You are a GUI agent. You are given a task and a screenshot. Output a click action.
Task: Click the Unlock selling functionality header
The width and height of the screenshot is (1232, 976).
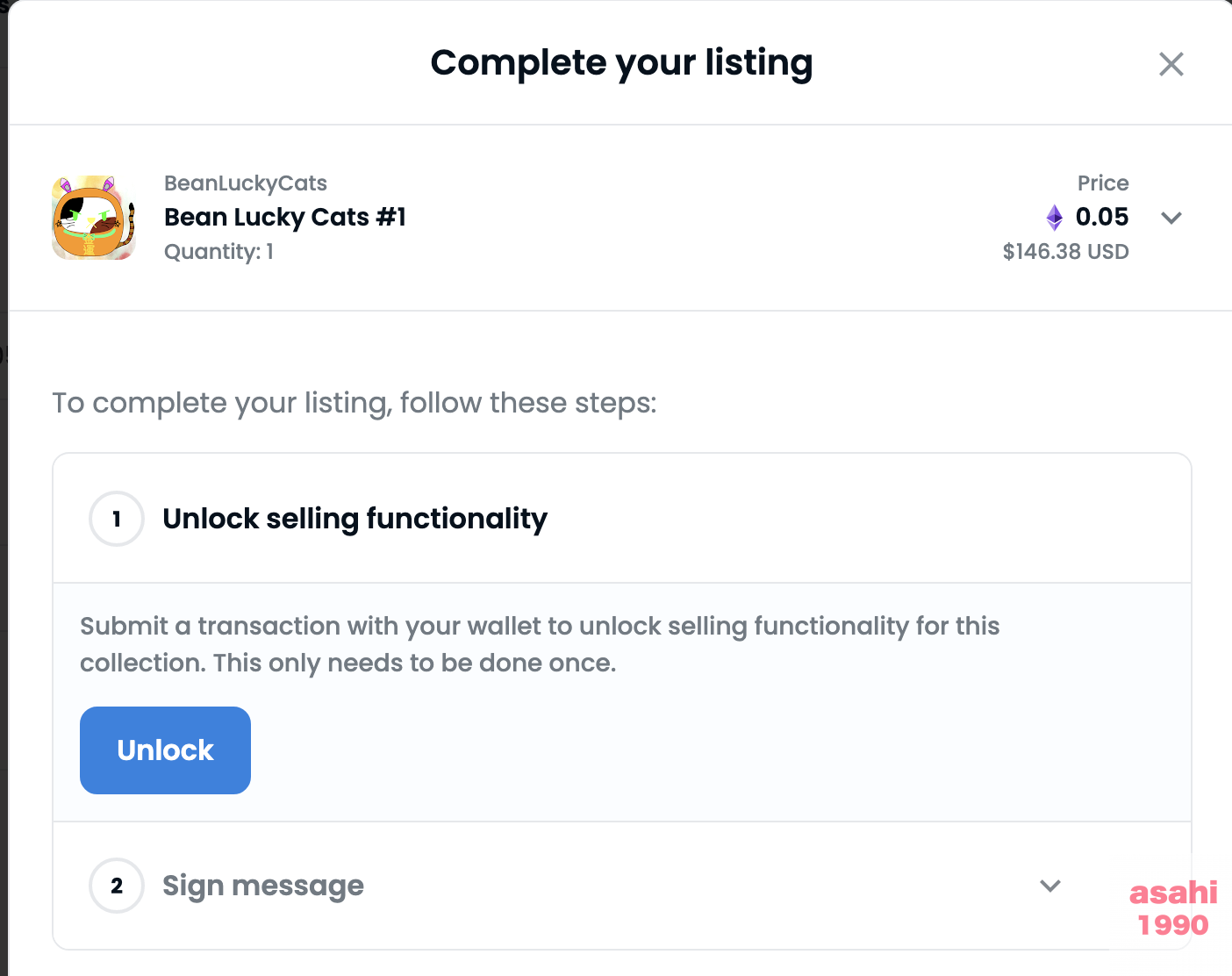[x=355, y=519]
